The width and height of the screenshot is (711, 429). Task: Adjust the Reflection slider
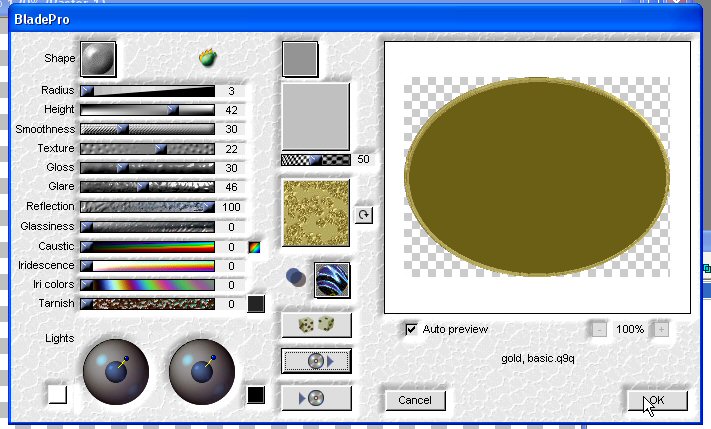(x=147, y=207)
